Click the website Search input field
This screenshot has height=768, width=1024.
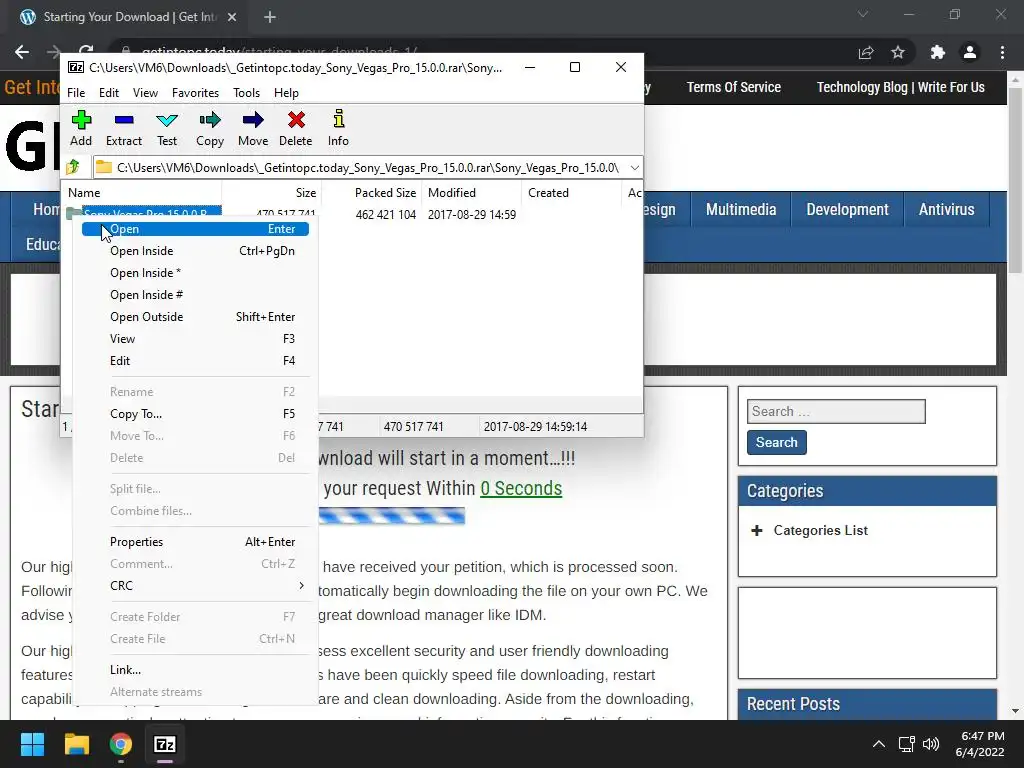pyautogui.click(x=836, y=411)
